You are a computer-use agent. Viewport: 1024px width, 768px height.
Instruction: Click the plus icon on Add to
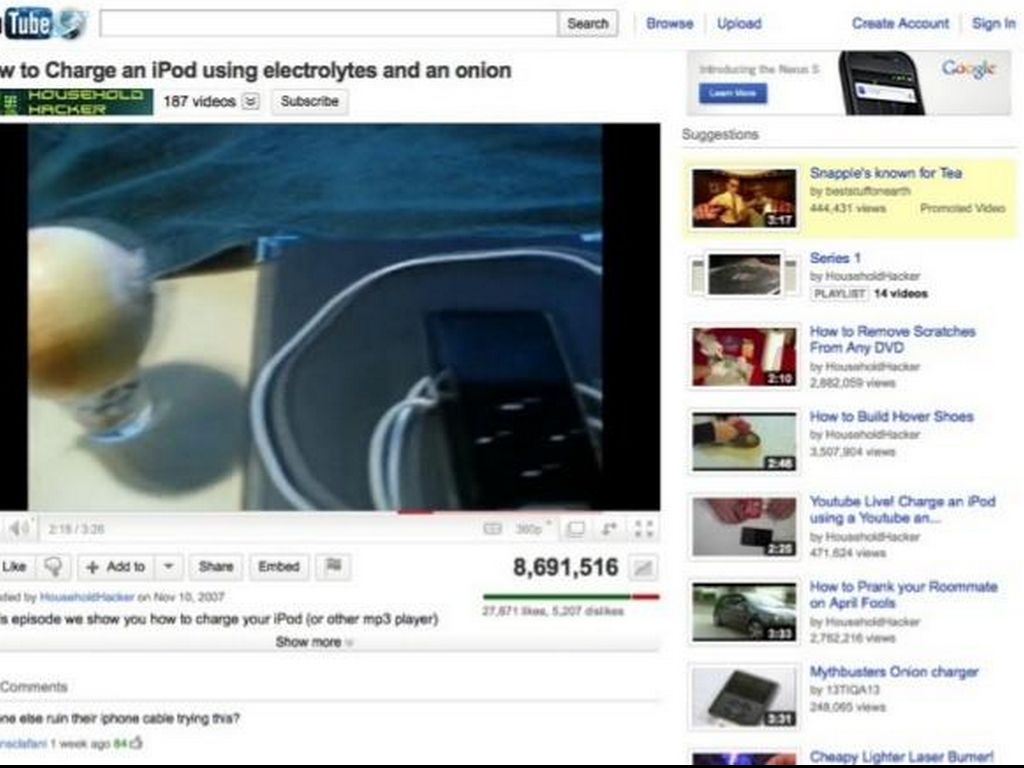tap(93, 567)
